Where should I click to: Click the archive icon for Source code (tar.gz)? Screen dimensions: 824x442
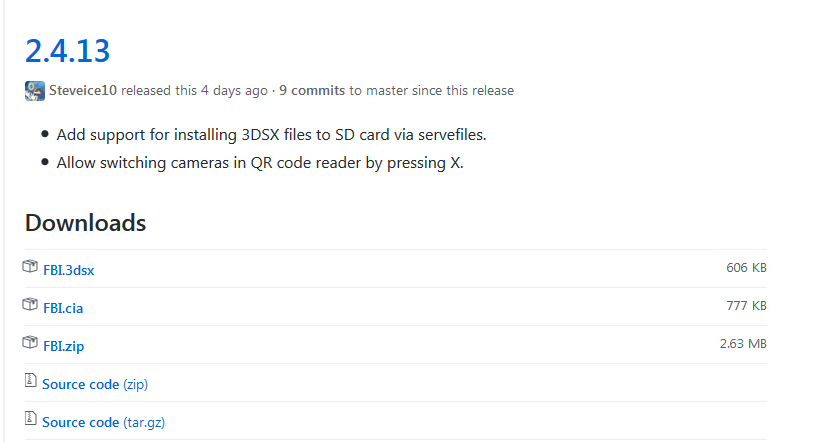(30, 418)
